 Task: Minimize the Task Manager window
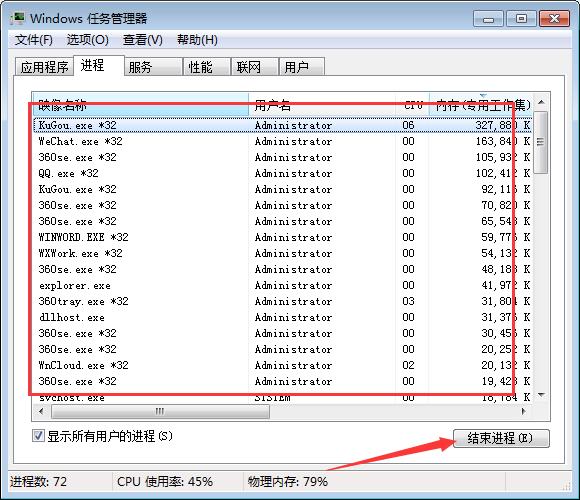click(x=488, y=18)
